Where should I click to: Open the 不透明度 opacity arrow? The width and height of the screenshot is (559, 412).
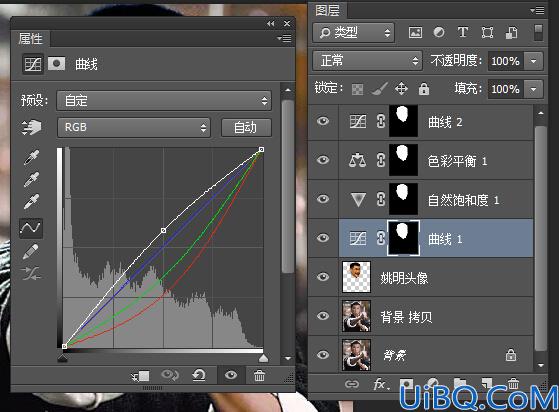click(534, 61)
